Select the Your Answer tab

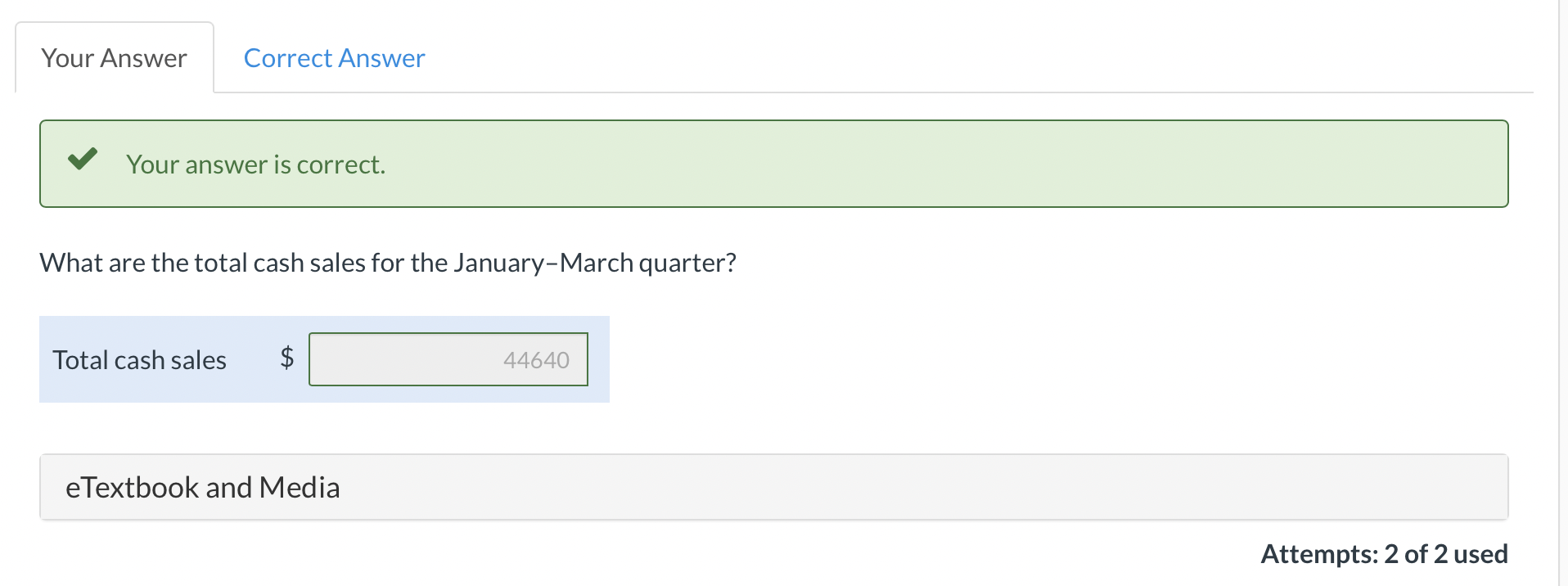(113, 57)
